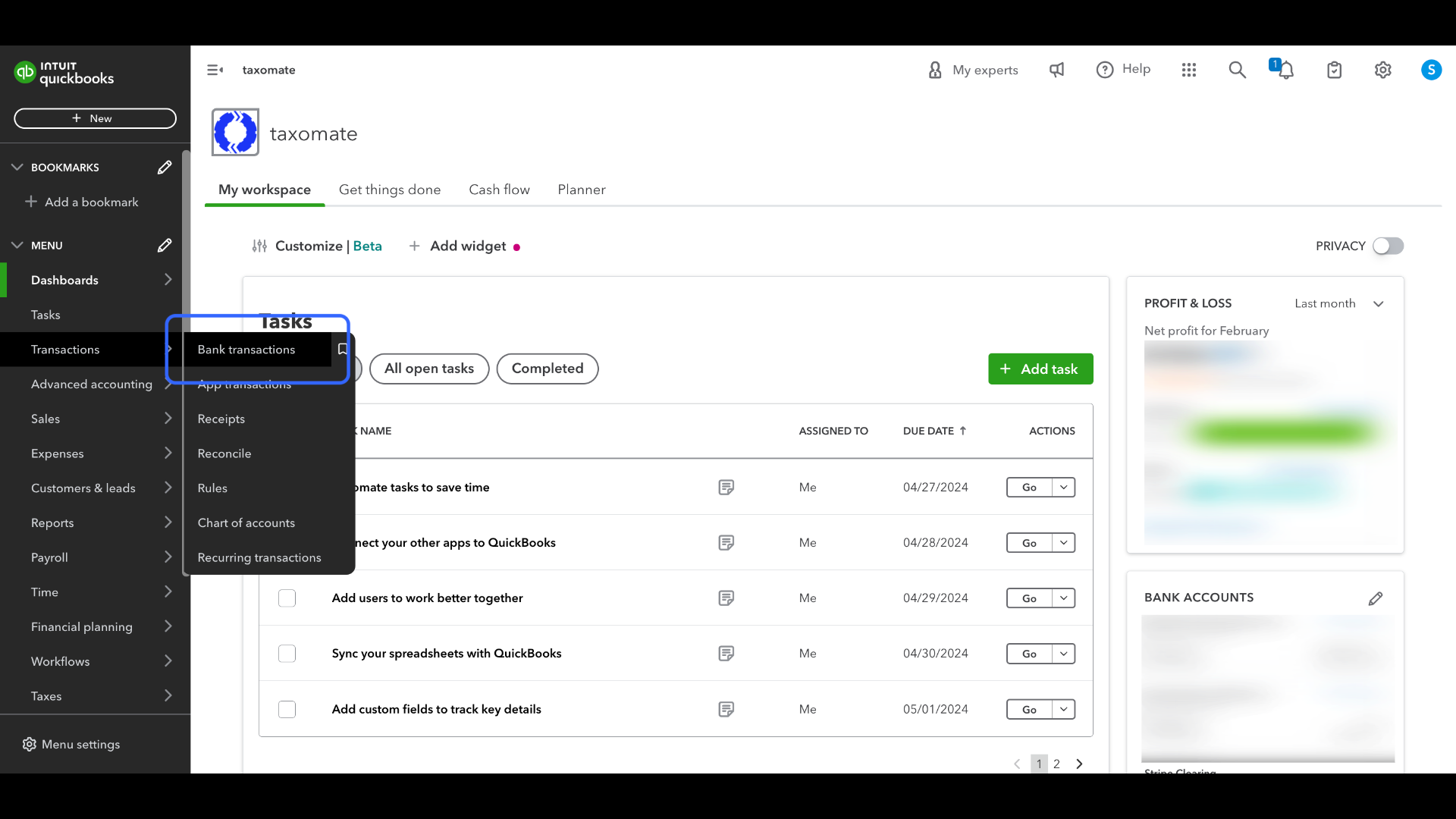
Task: Edit bookmarks with pencil icon
Action: pos(165,168)
